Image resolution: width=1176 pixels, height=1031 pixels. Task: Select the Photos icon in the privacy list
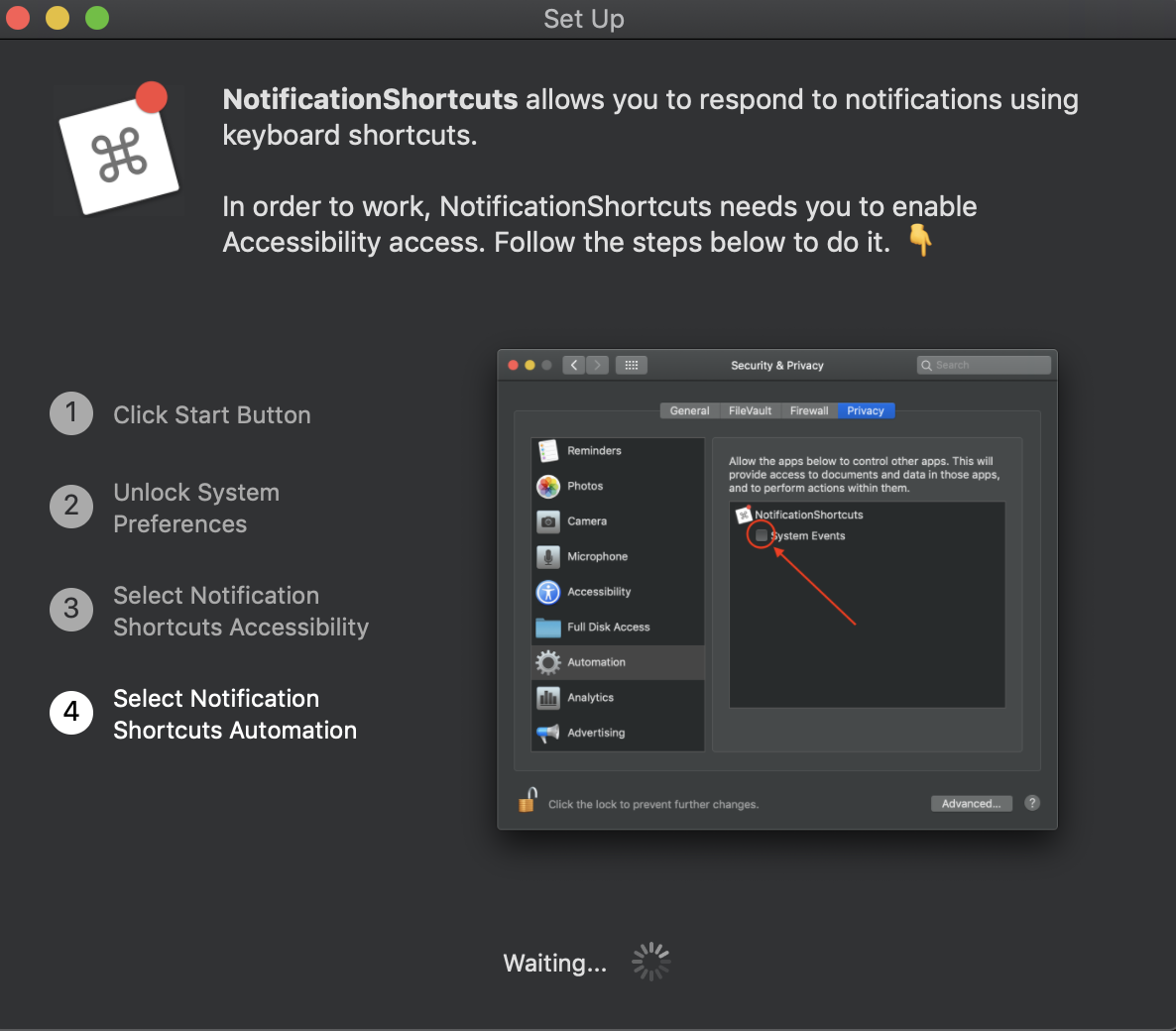coord(548,486)
